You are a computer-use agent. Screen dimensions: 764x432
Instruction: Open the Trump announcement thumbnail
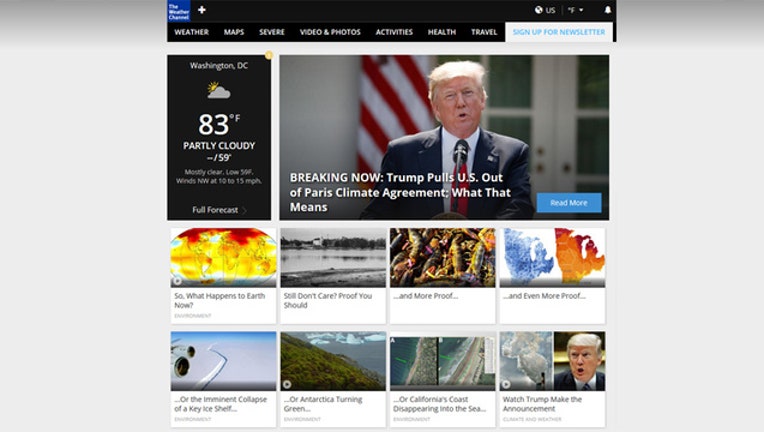pyautogui.click(x=552, y=361)
